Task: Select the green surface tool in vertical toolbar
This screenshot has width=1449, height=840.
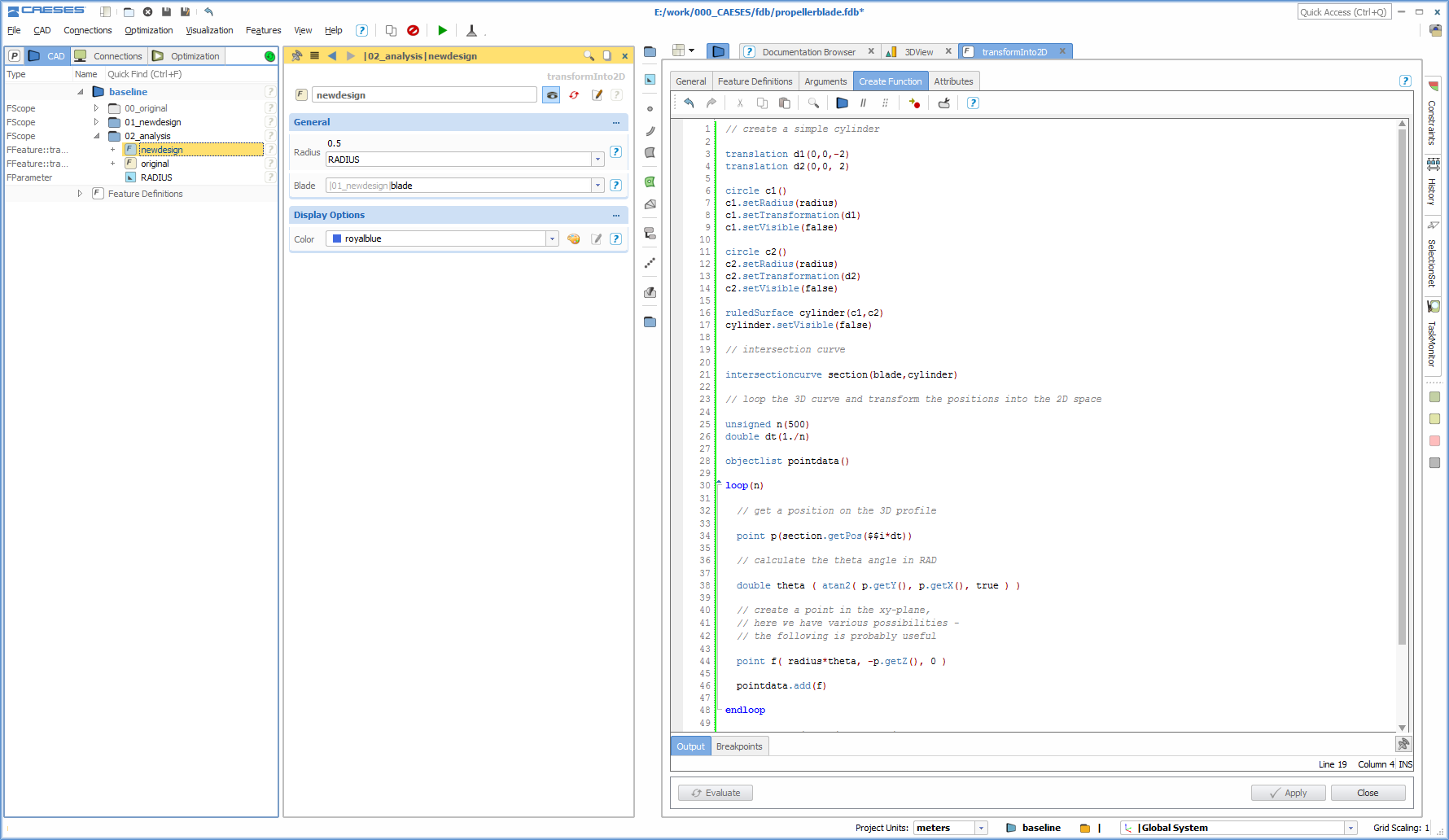Action: coord(650,182)
